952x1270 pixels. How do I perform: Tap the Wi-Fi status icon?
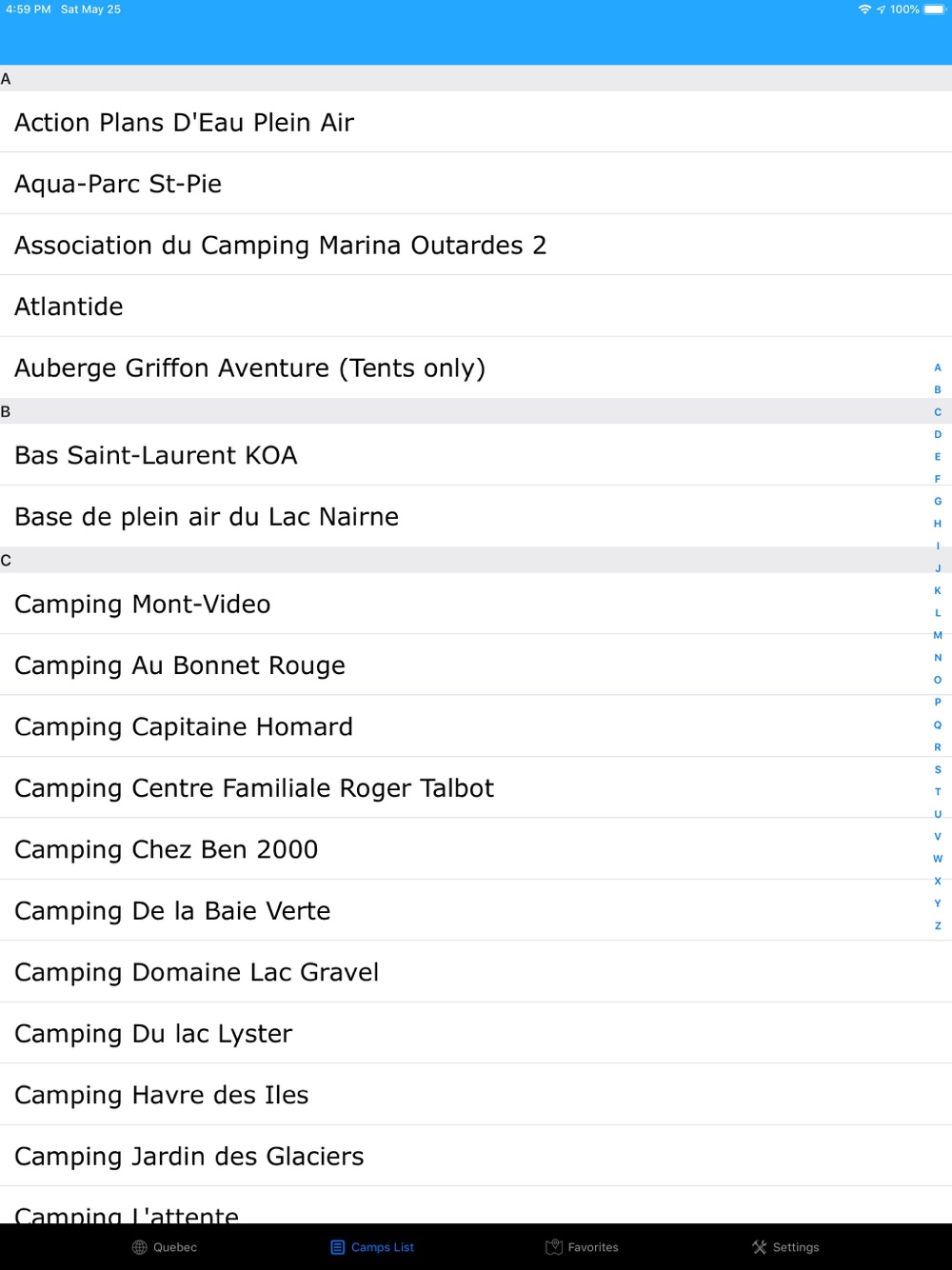pyautogui.click(x=864, y=10)
